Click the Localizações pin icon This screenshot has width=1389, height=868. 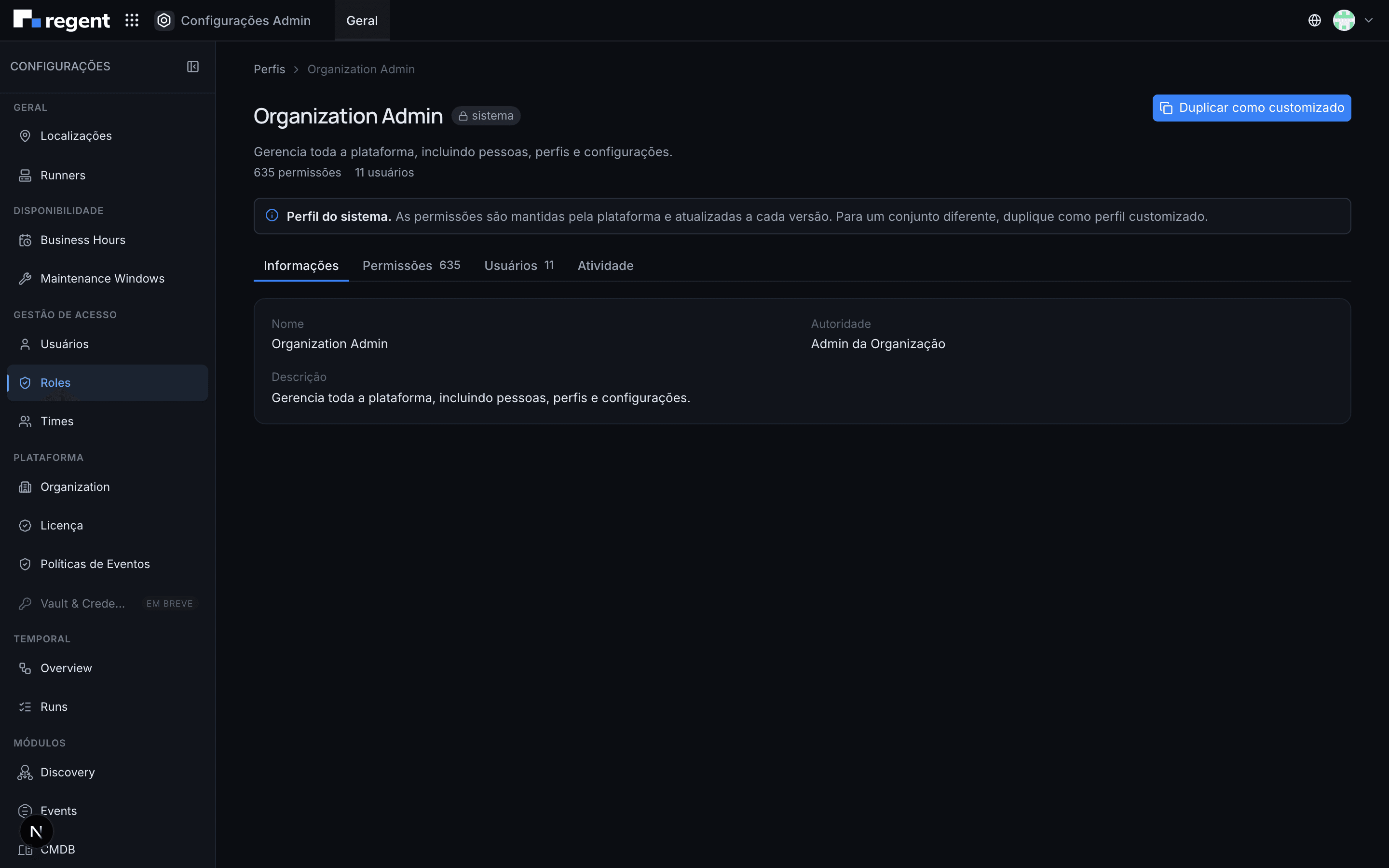[x=25, y=136]
